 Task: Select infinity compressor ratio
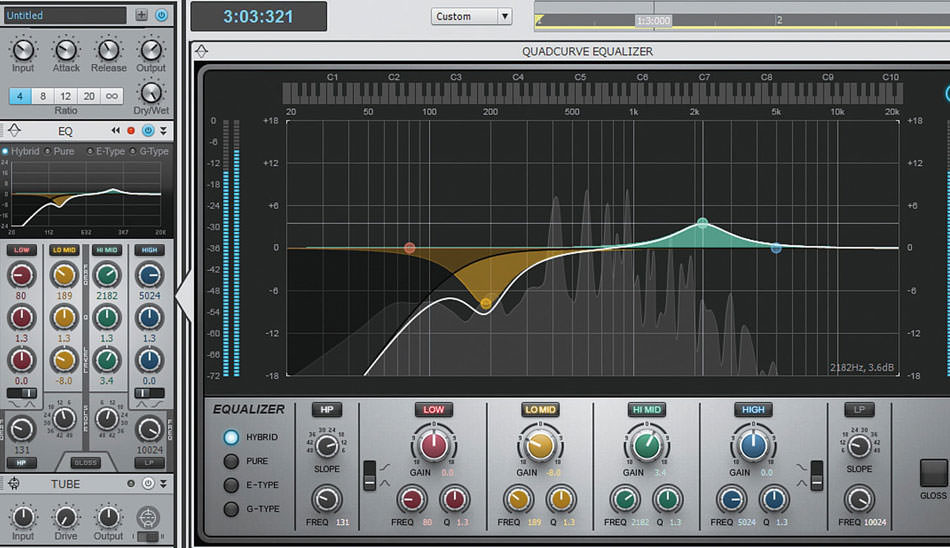(x=112, y=96)
